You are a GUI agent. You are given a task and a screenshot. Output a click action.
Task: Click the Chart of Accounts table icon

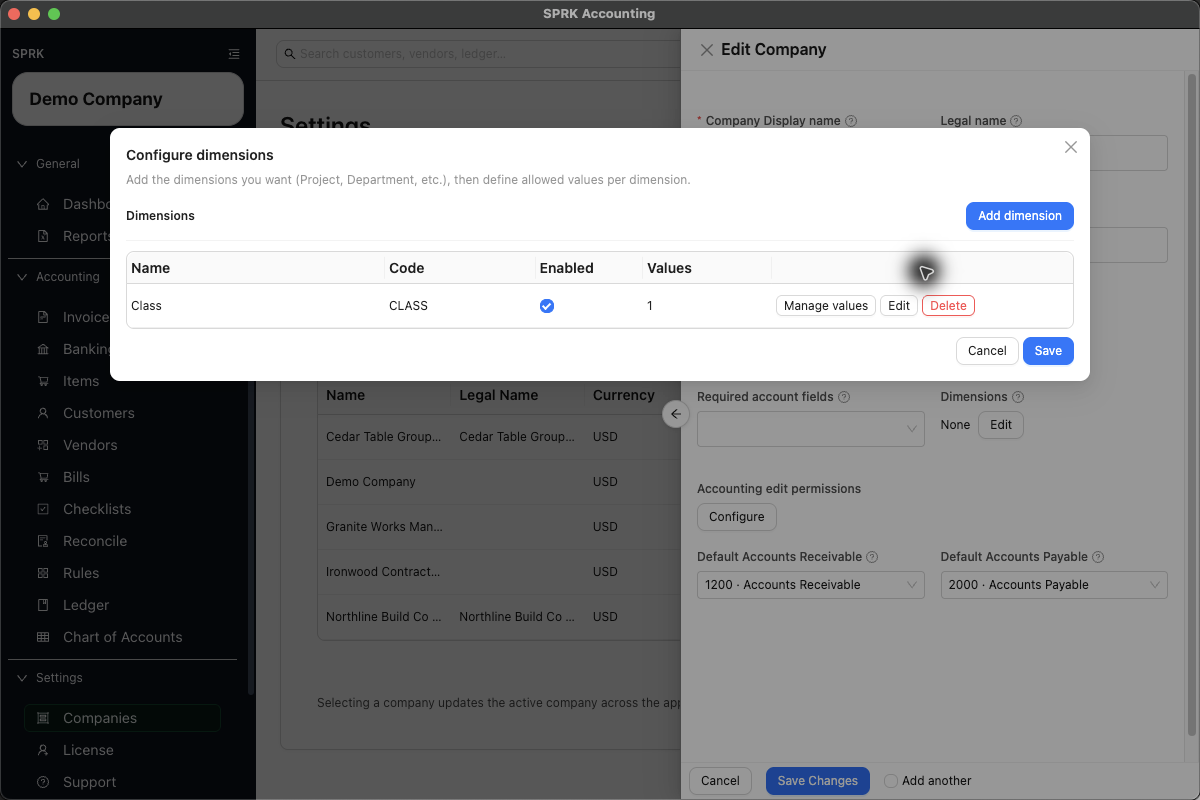coord(43,637)
